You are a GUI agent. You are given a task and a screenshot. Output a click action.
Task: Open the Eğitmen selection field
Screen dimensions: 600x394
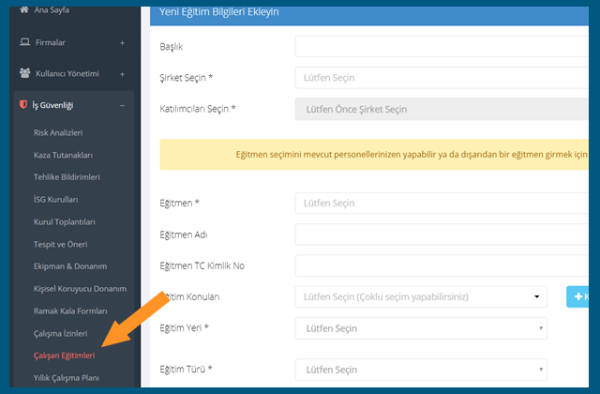442,203
